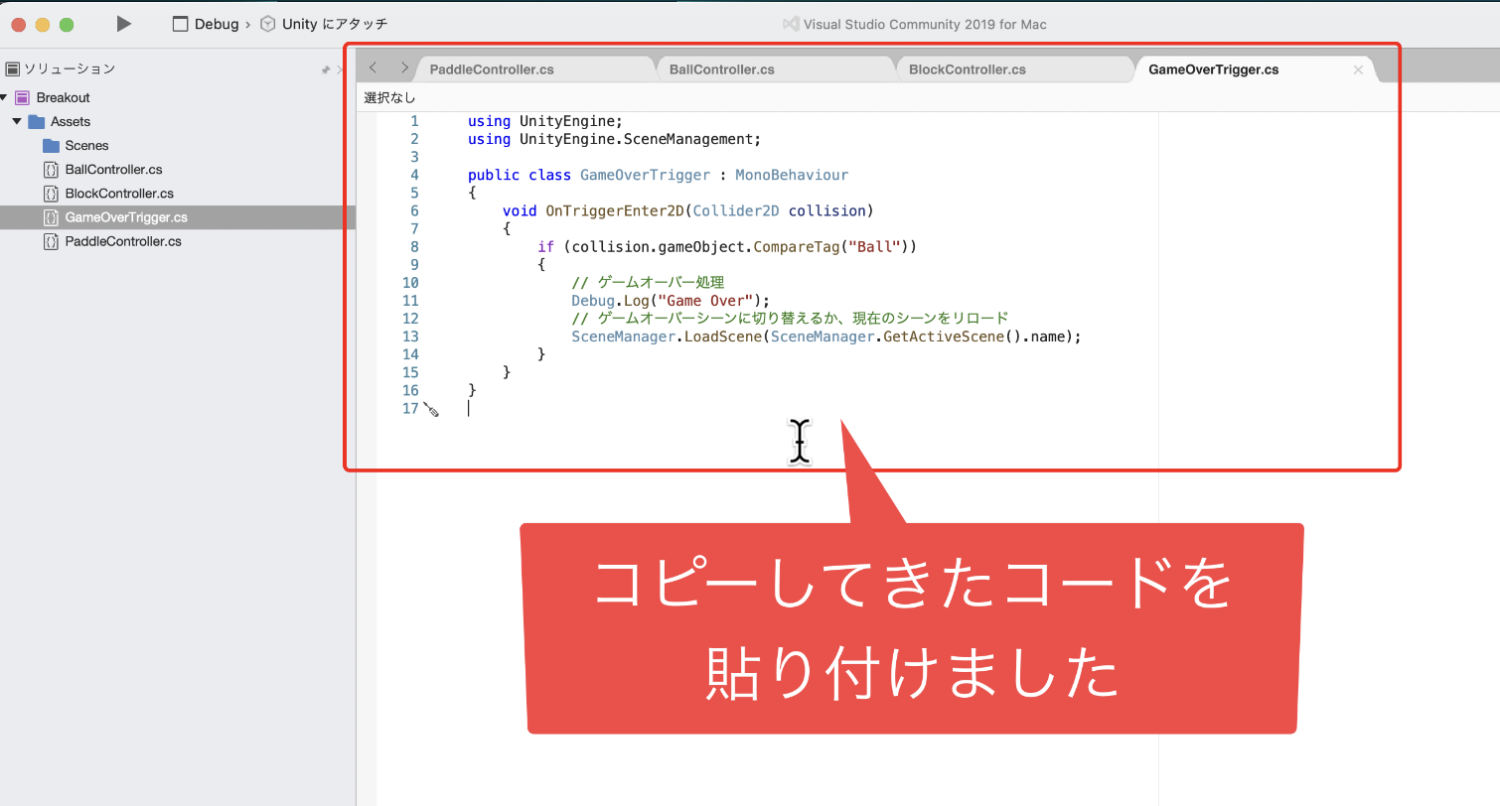
Task: Click the BlockController.cs file icon
Action: click(x=51, y=193)
